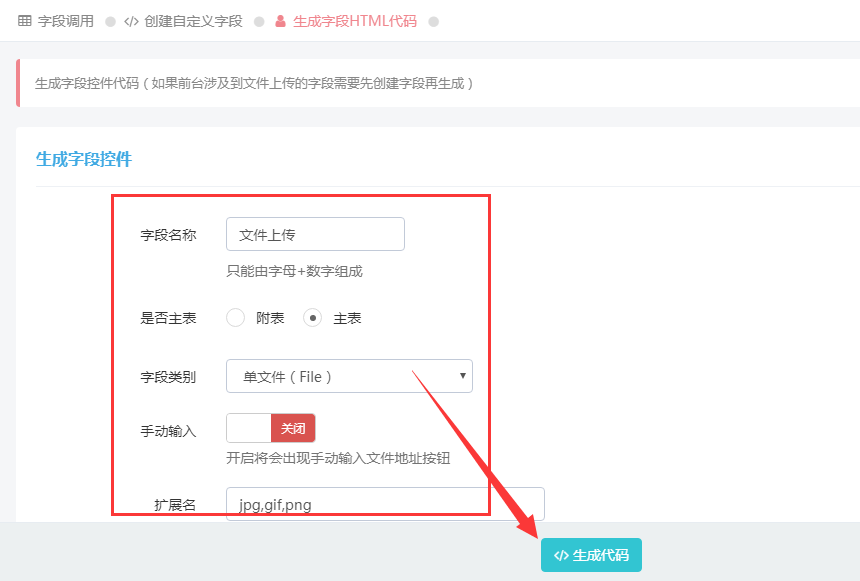Image resolution: width=860 pixels, height=581 pixels.
Task: Open the 字段类别 dropdown showing 单文件（File）
Action: [349, 376]
